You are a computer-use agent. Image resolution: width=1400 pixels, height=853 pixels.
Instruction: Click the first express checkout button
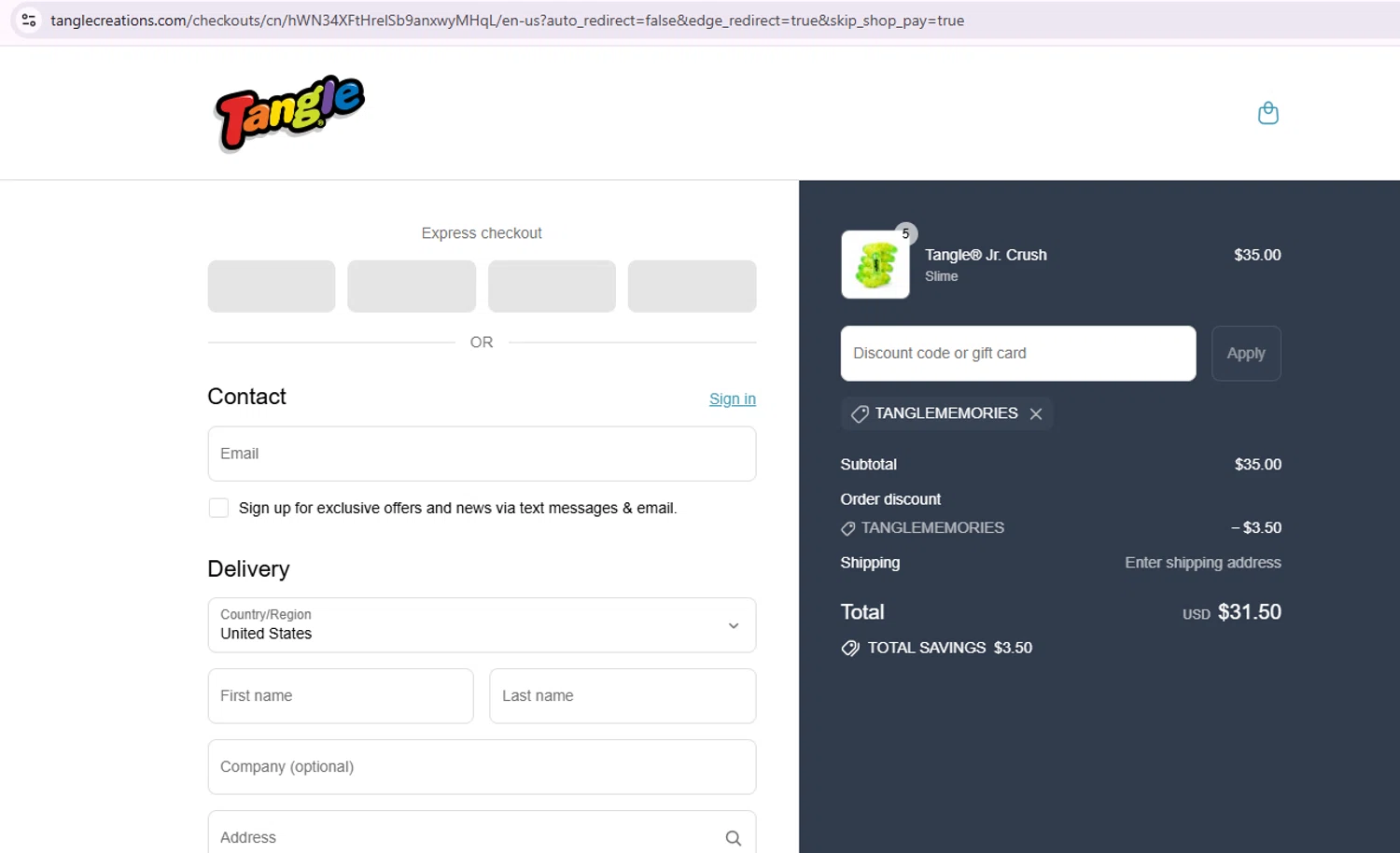[x=272, y=287]
